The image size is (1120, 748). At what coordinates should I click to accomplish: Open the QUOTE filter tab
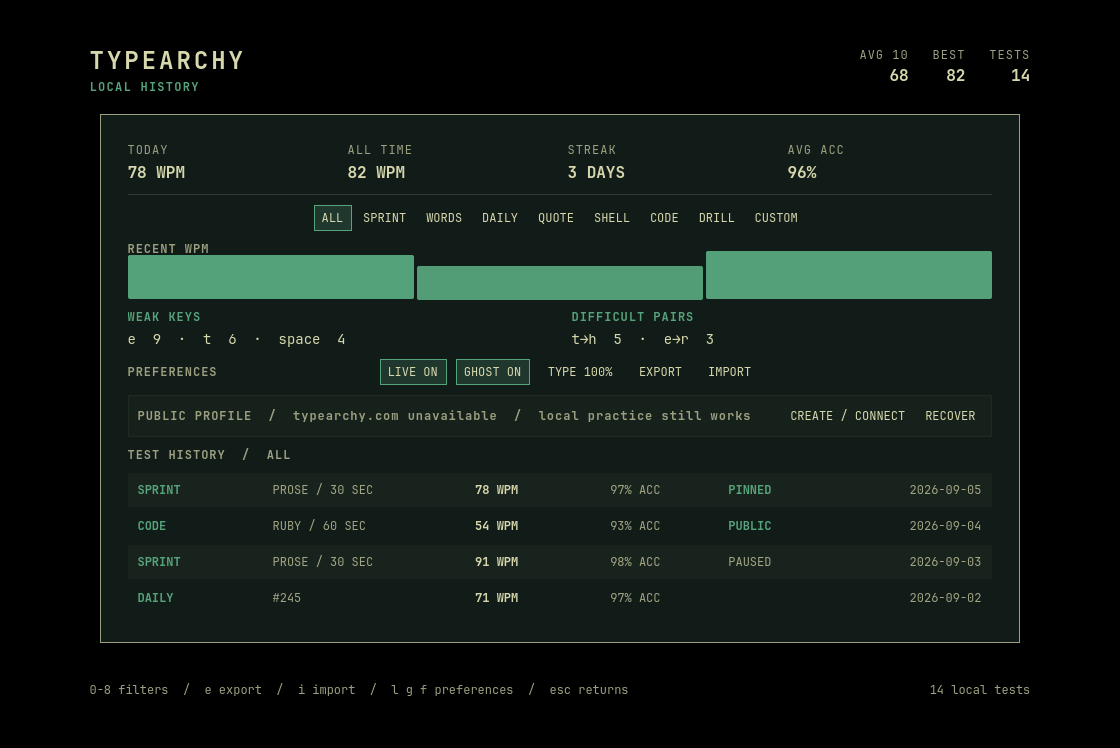pos(556,218)
